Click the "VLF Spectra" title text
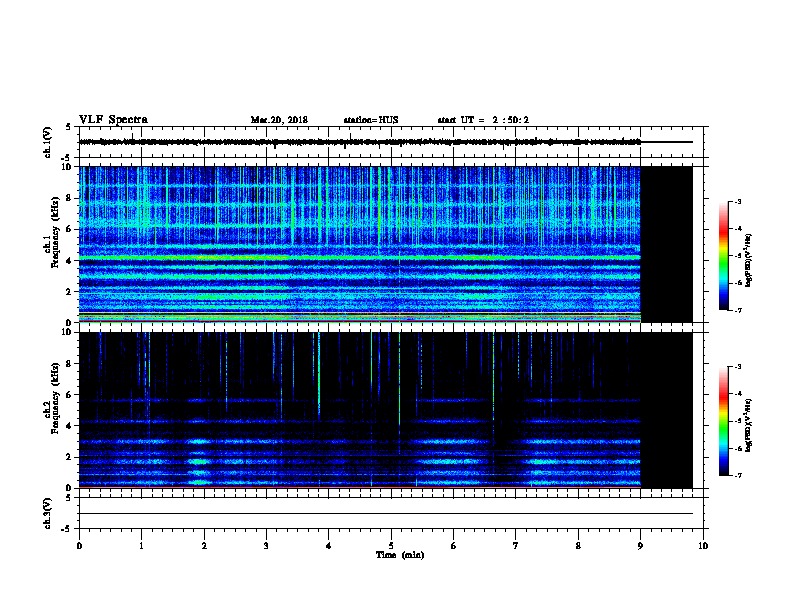The width and height of the screenshot is (792, 612). point(113,120)
